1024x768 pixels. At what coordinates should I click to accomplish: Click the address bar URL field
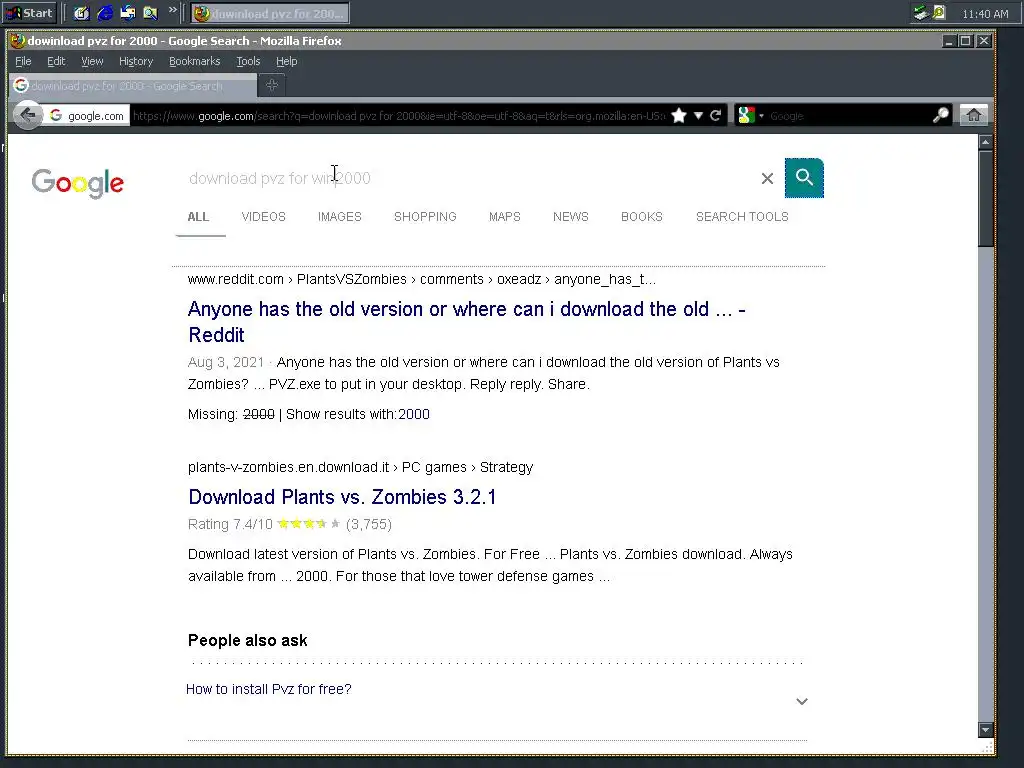pos(398,116)
